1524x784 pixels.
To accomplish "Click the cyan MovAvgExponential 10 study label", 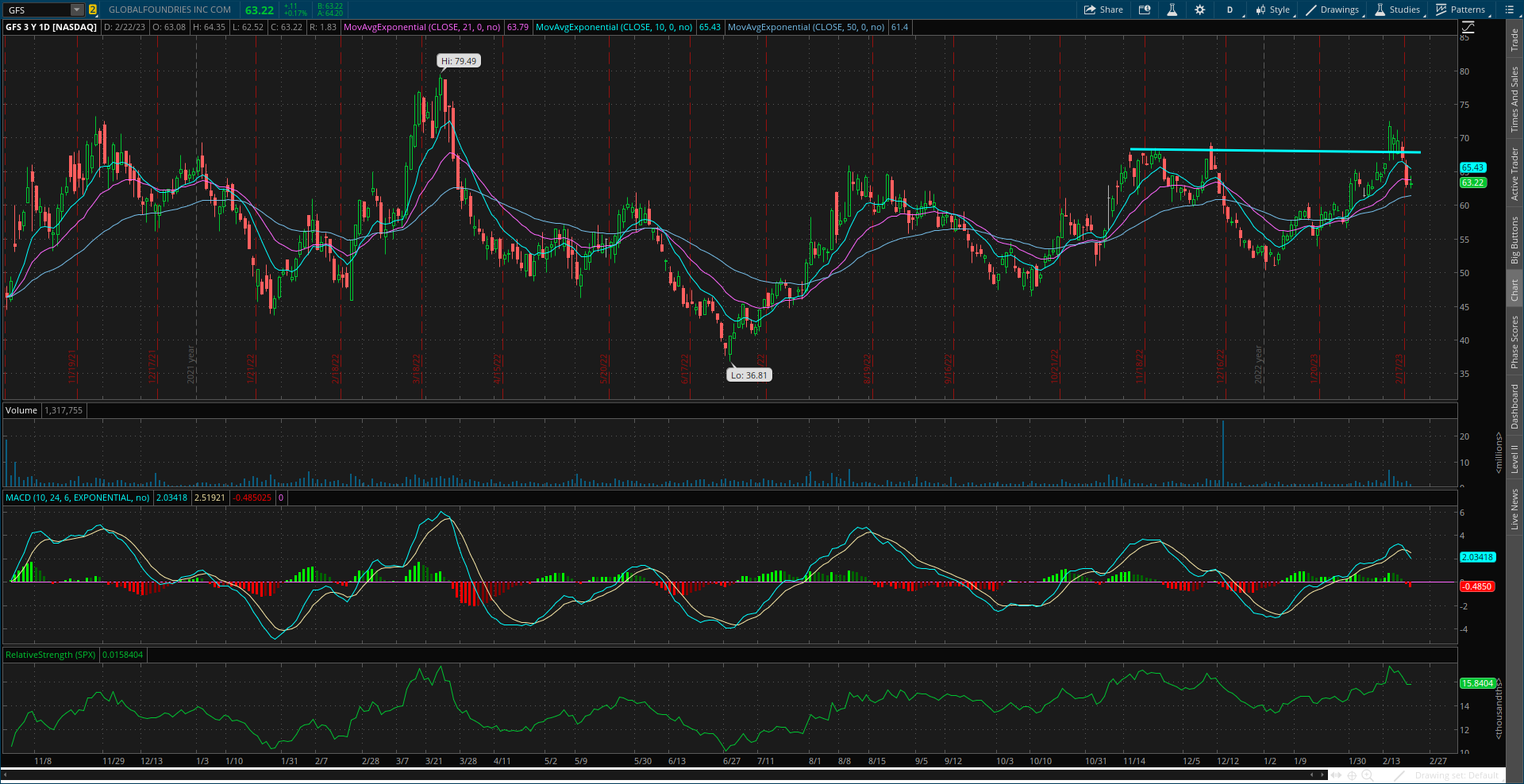I will click(614, 27).
